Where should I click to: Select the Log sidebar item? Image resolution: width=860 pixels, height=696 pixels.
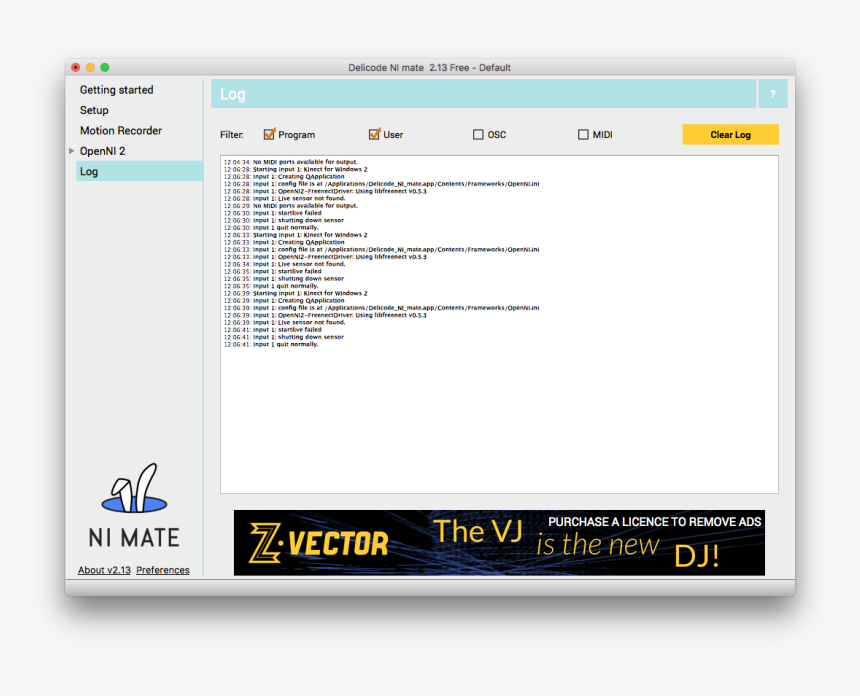tap(139, 171)
